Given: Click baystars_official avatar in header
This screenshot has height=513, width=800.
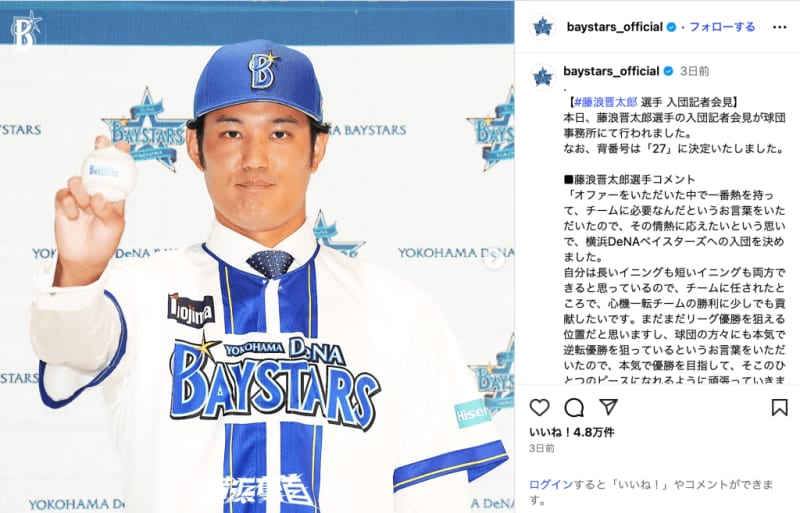Looking at the screenshot, I should point(542,27).
